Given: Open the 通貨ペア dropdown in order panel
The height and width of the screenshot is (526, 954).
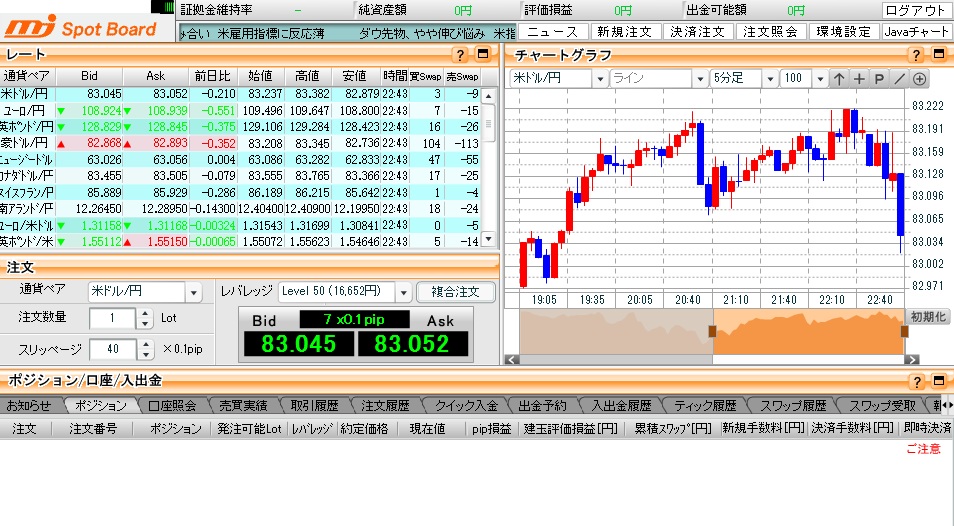Looking at the screenshot, I should point(193,292).
